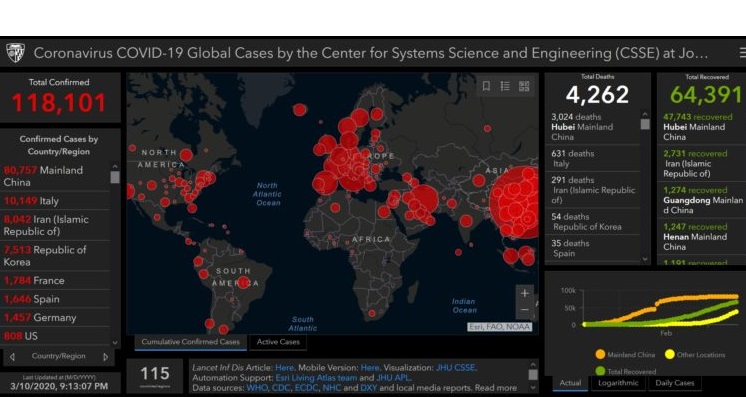Open the ECDC data source link
This screenshot has width=746, height=397.
coord(307,388)
